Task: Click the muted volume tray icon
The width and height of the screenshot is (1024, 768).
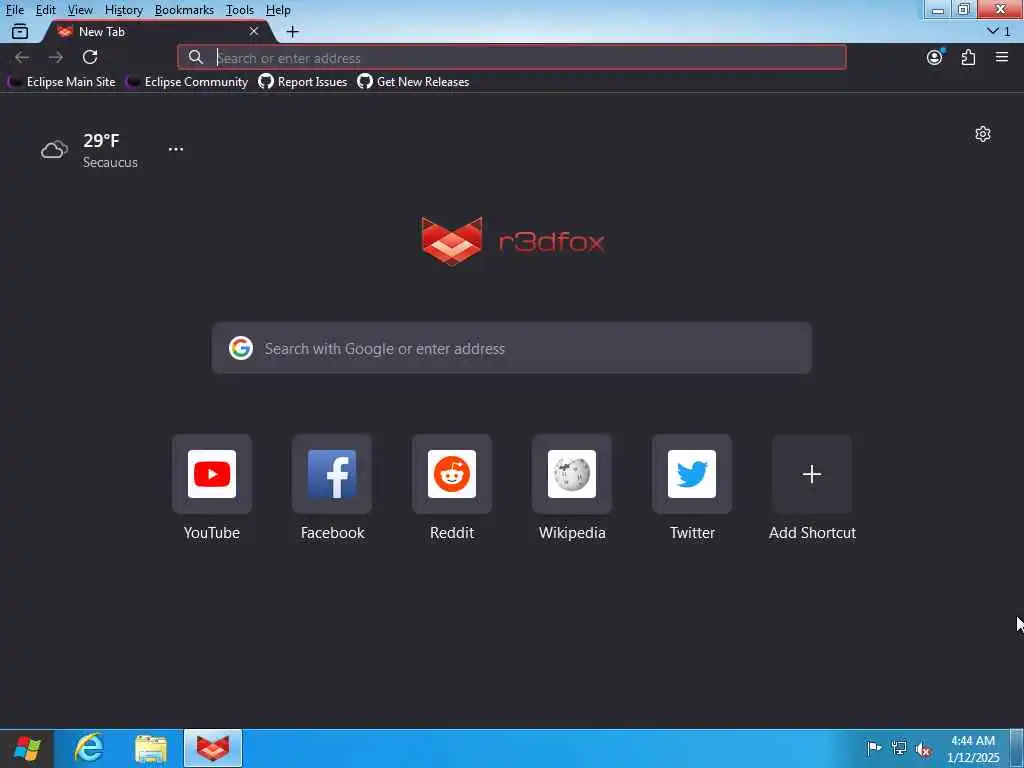Action: (x=923, y=749)
